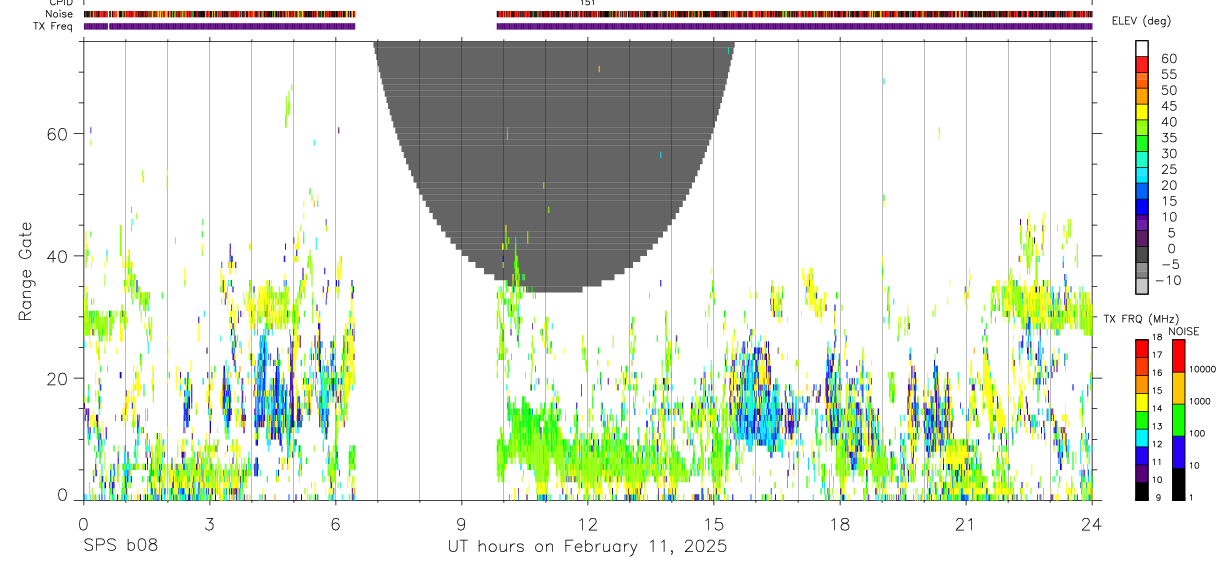The image size is (1228, 567).
Task: Click the '20' tick on Range Gate axis
Action: 59,378
